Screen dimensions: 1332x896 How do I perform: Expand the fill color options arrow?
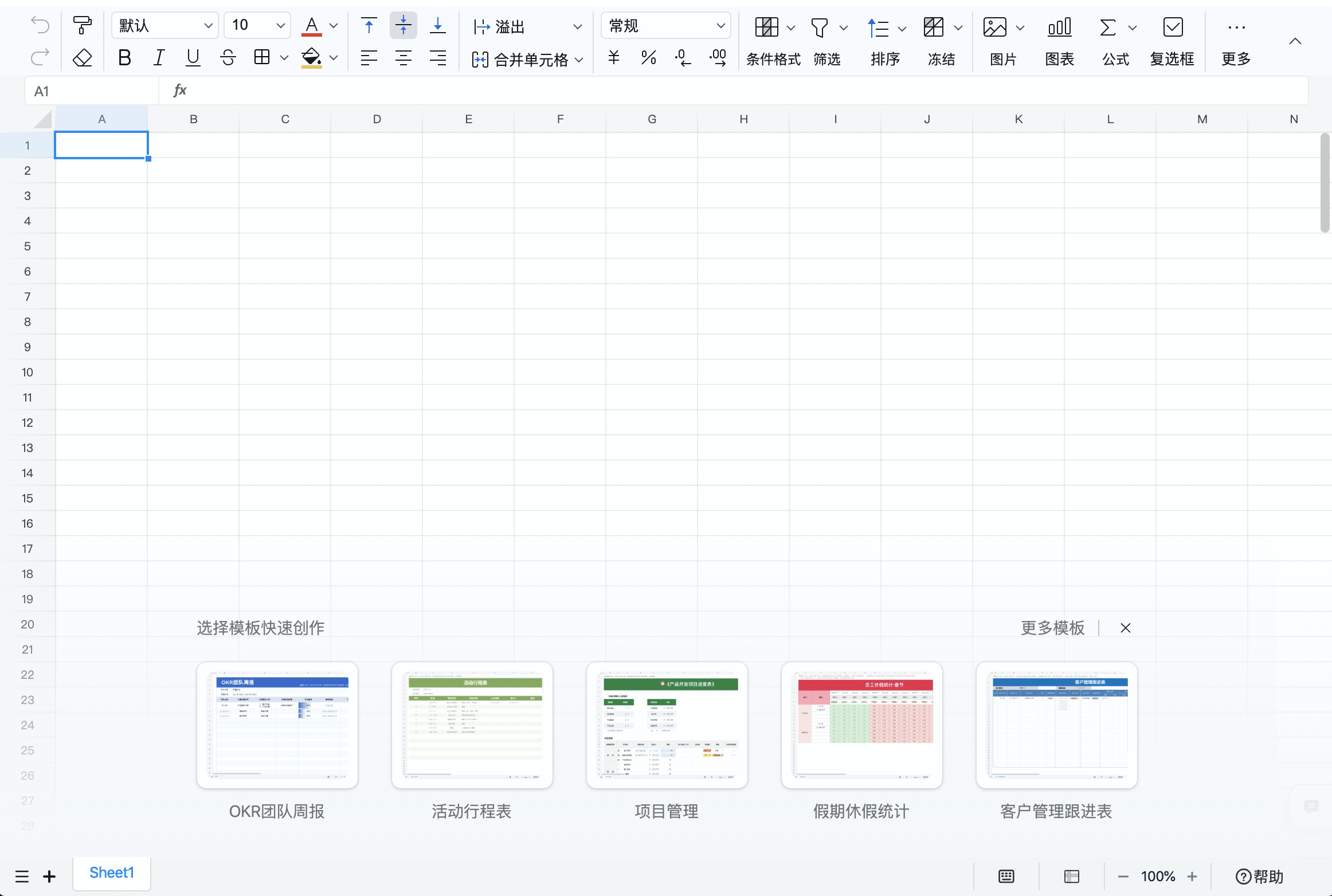334,57
